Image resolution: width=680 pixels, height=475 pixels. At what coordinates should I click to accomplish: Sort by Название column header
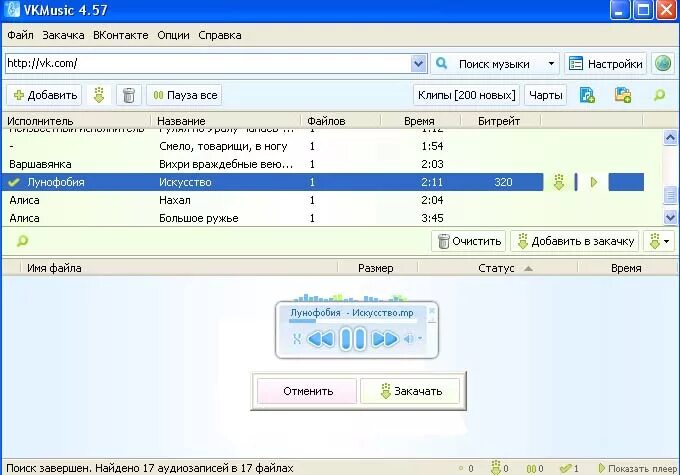pyautogui.click(x=226, y=121)
